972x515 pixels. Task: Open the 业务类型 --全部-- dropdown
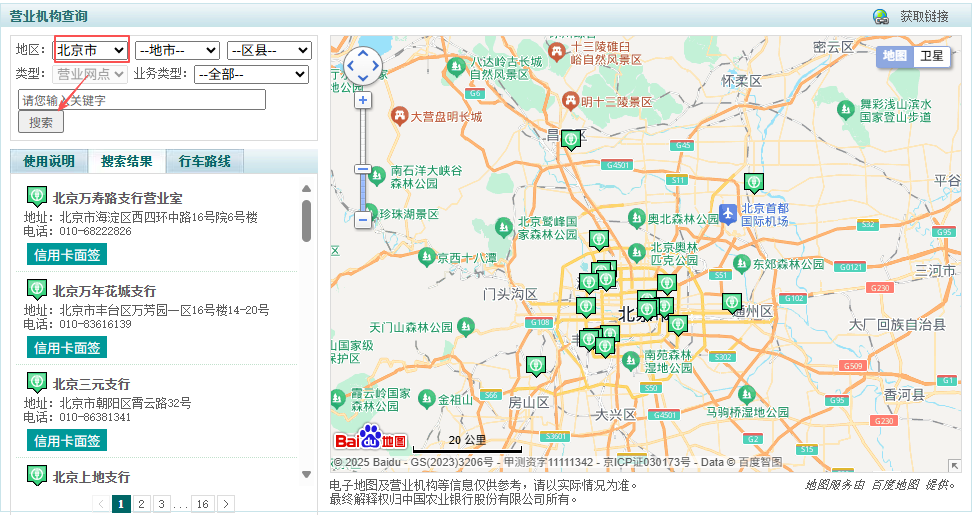[x=251, y=74]
